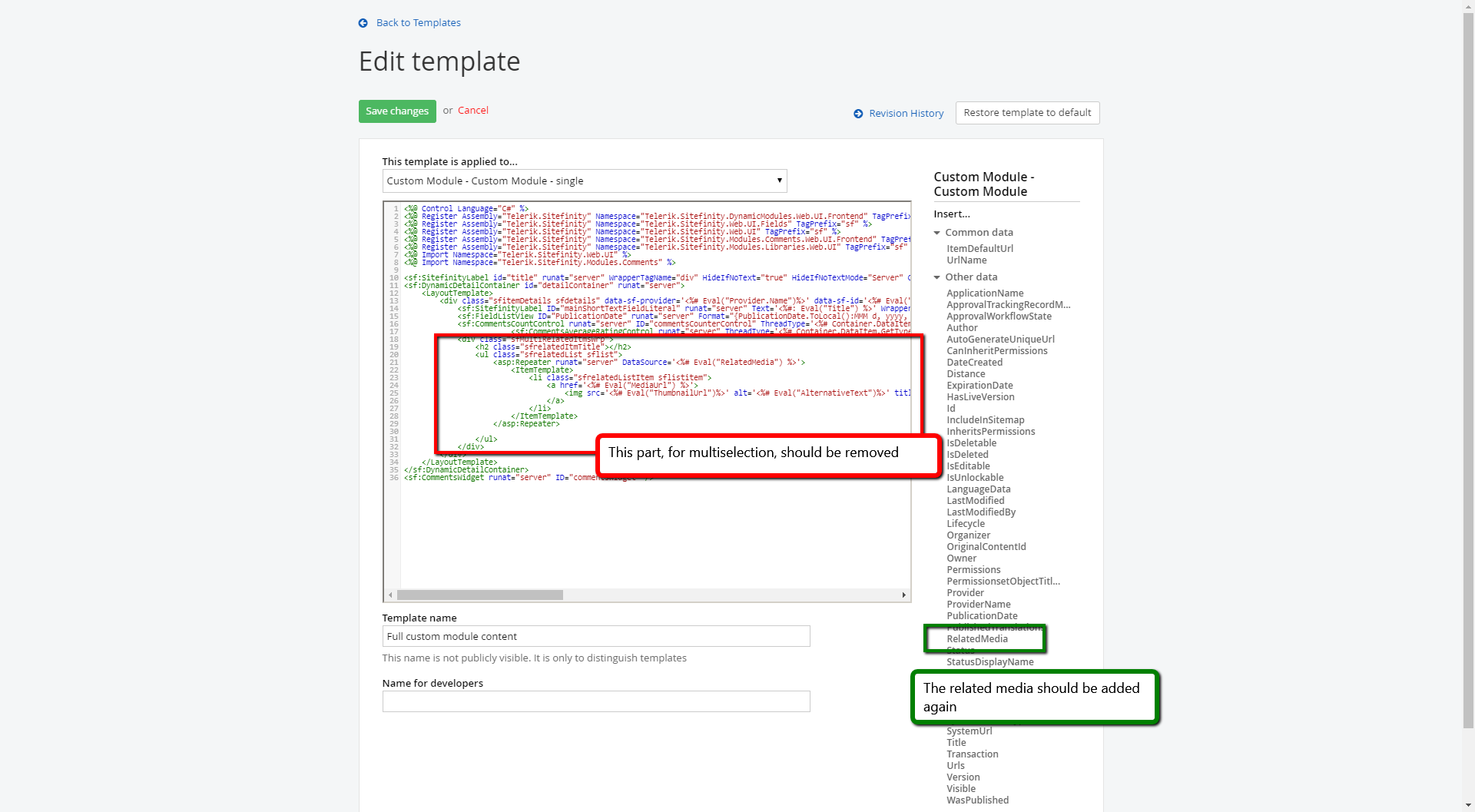Collapse the Common data section

coord(937,233)
